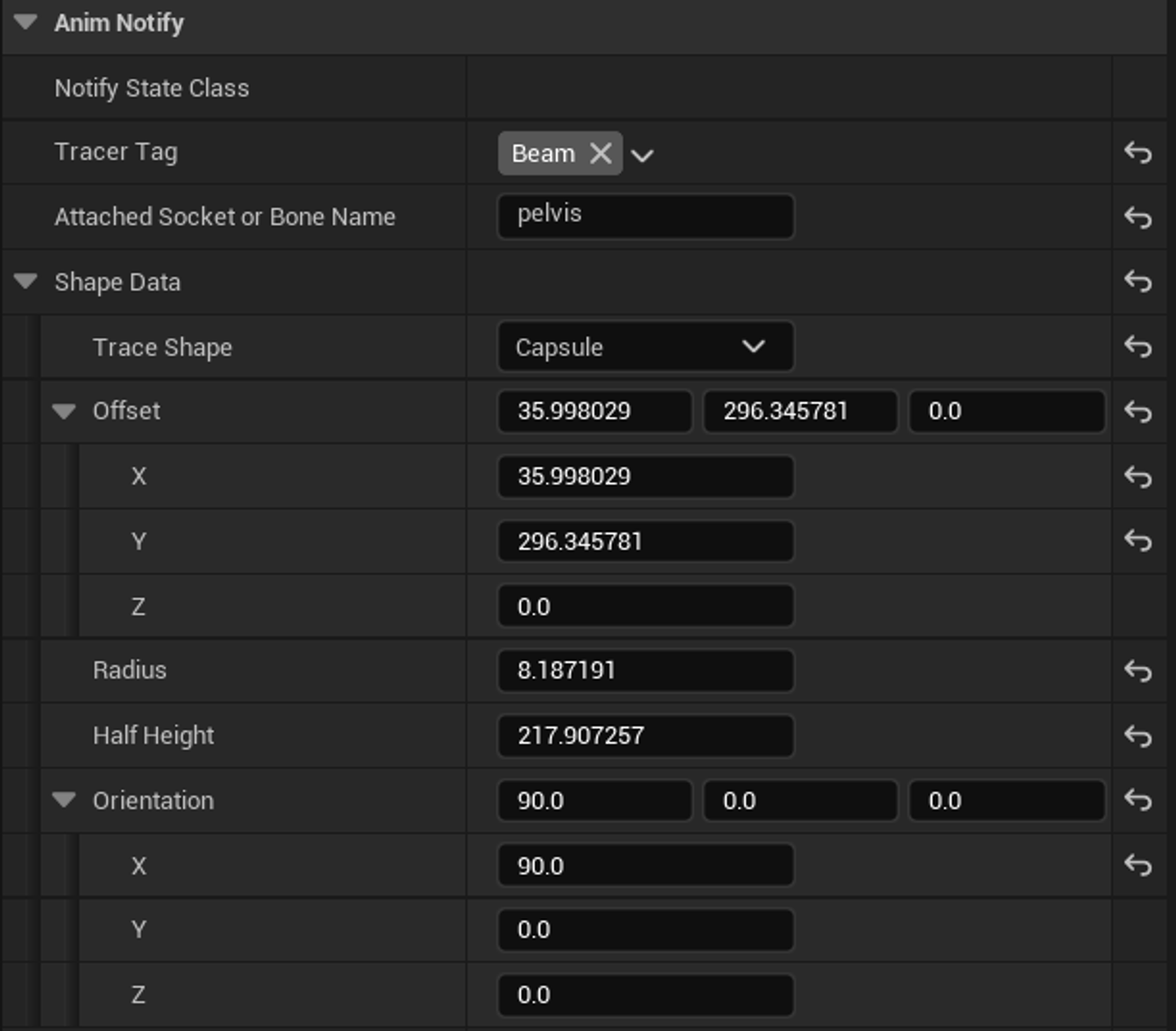Reset Trace Shape to default
Image resolution: width=1176 pixels, height=1031 pixels.
[x=1137, y=347]
